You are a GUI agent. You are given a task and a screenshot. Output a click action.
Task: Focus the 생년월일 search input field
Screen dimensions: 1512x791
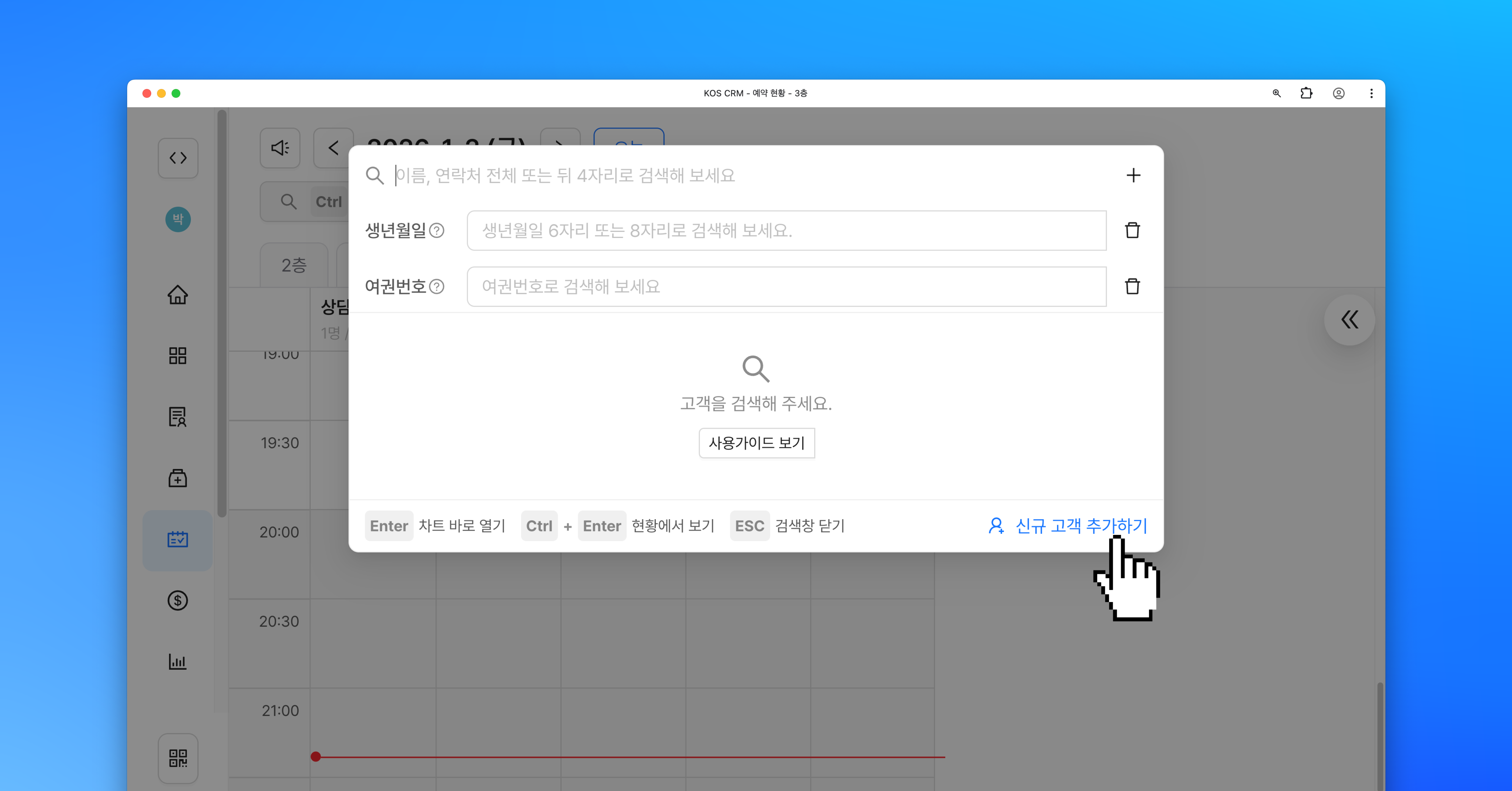point(786,230)
